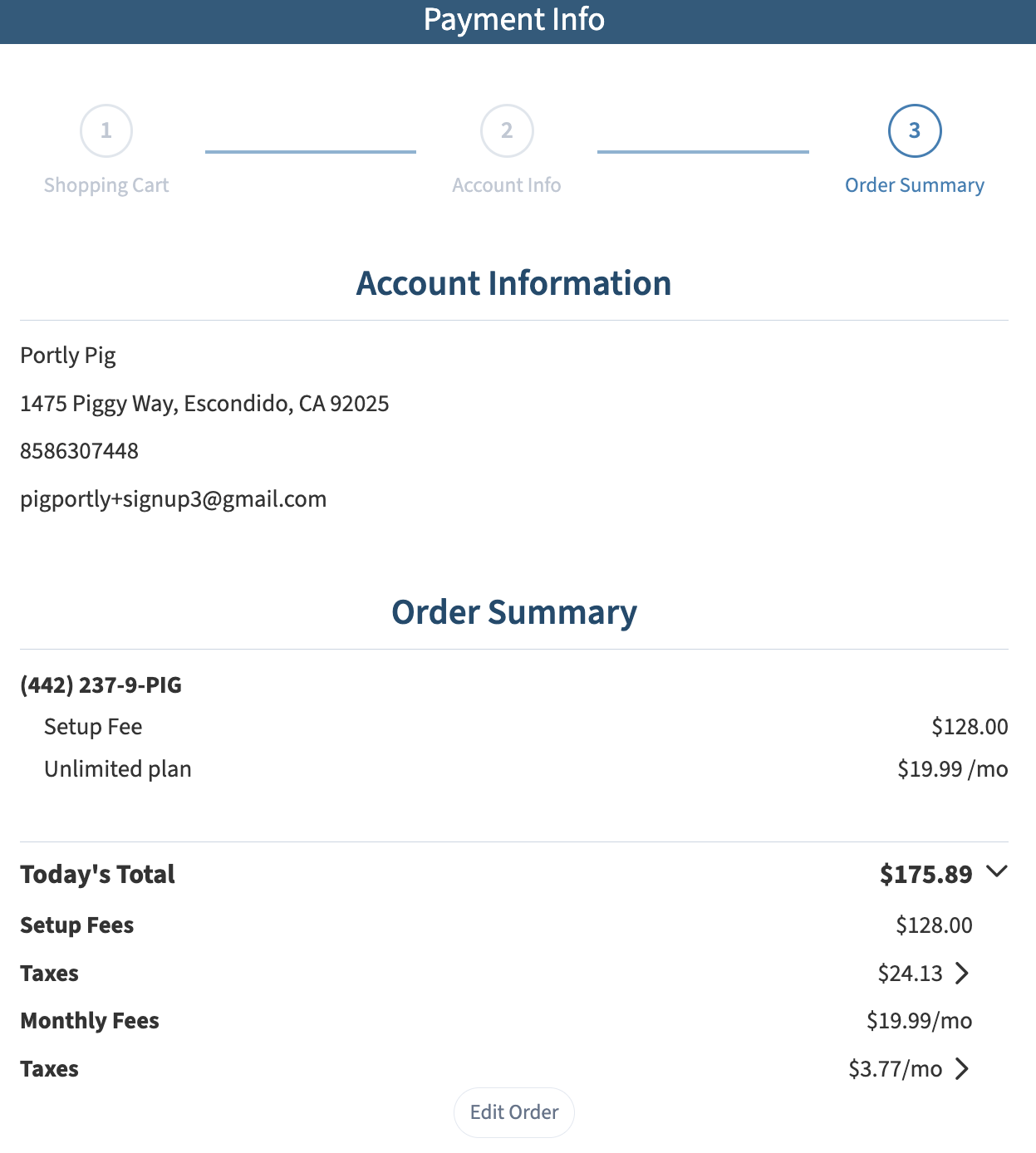Go to Shopping Cart step label
The height and width of the screenshot is (1153, 1036).
[x=106, y=185]
